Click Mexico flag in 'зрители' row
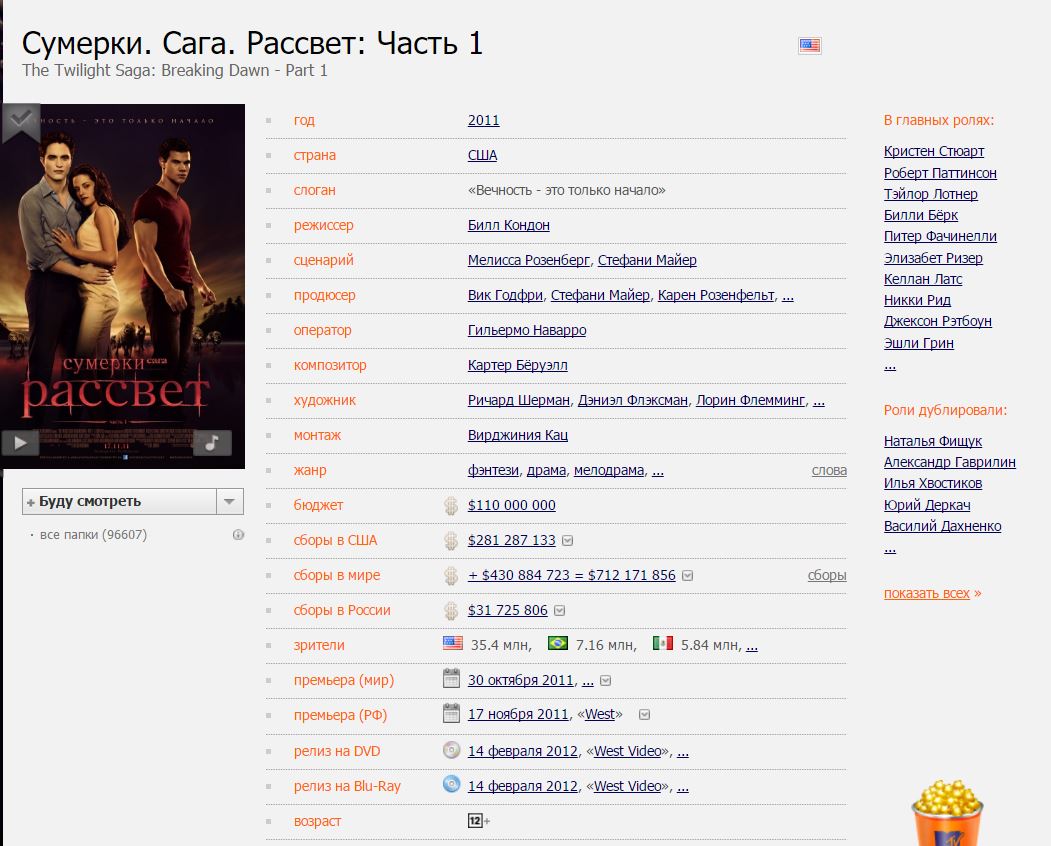The height and width of the screenshot is (846, 1051). tap(663, 644)
